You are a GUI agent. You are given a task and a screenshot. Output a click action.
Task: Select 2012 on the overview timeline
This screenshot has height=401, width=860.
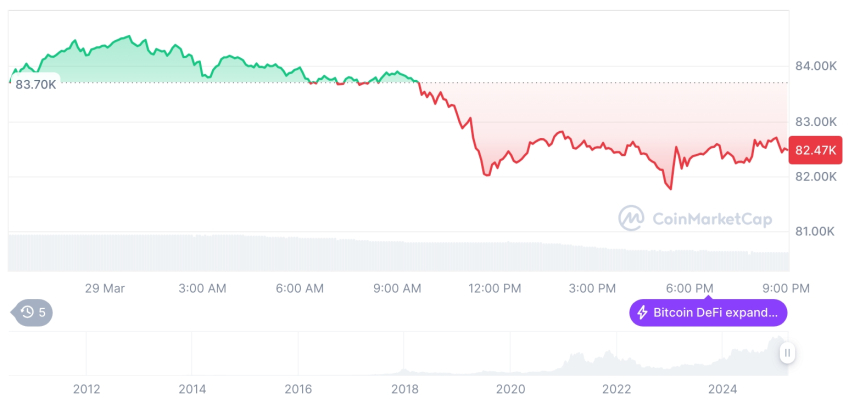87,389
